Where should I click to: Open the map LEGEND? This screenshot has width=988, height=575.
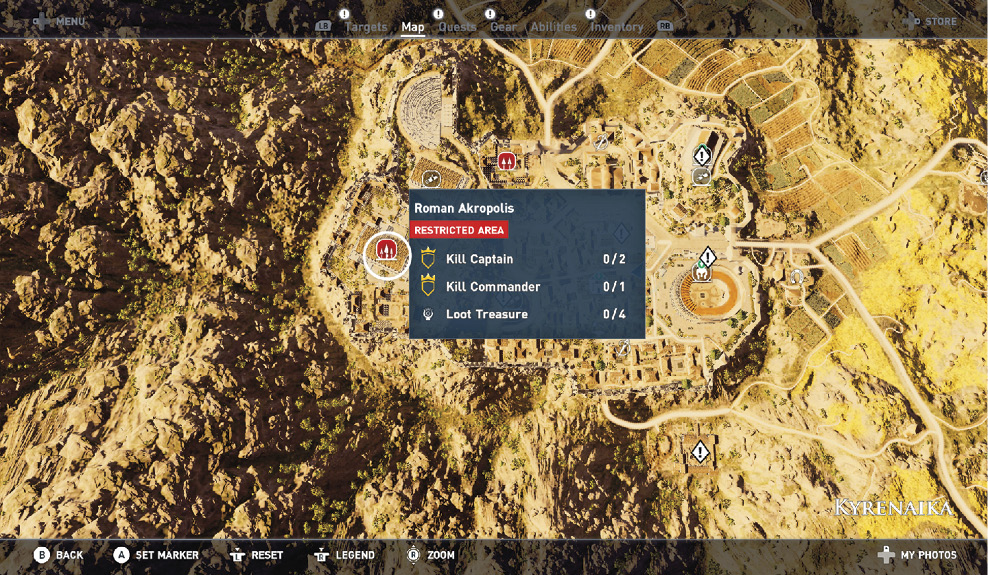click(x=355, y=555)
